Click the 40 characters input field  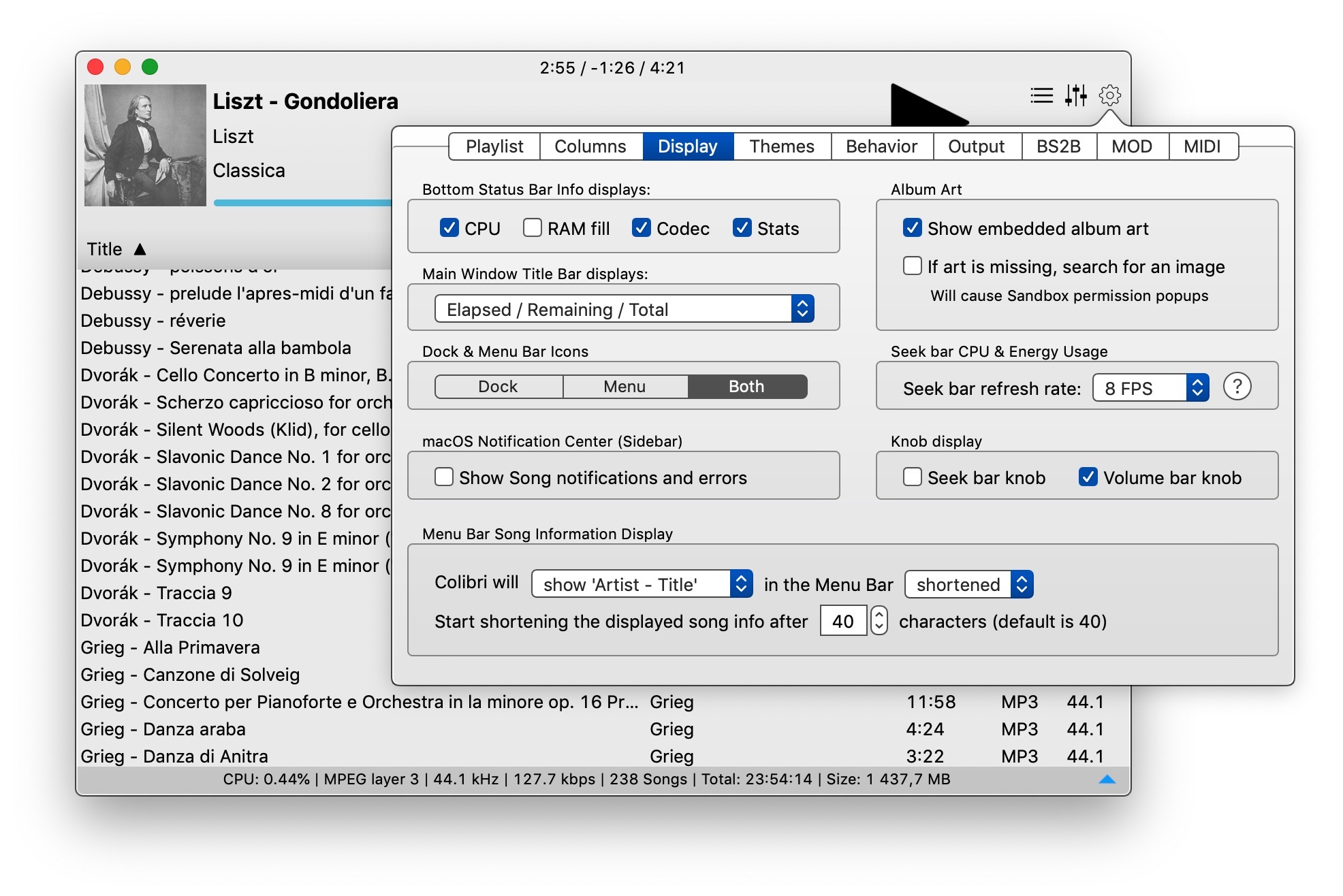pyautogui.click(x=842, y=621)
